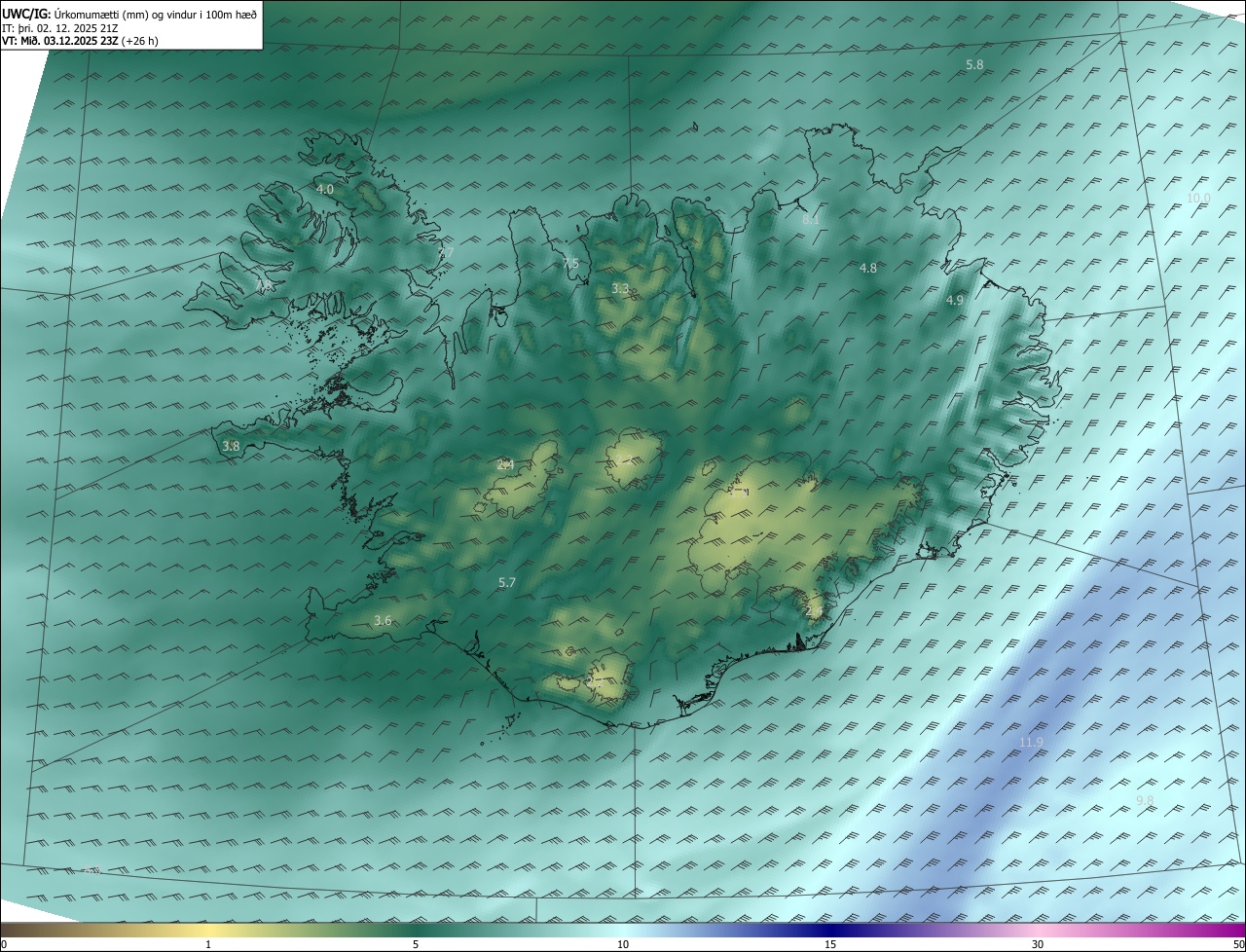Click the 5.7 value in southwest Iceland

coord(507,583)
